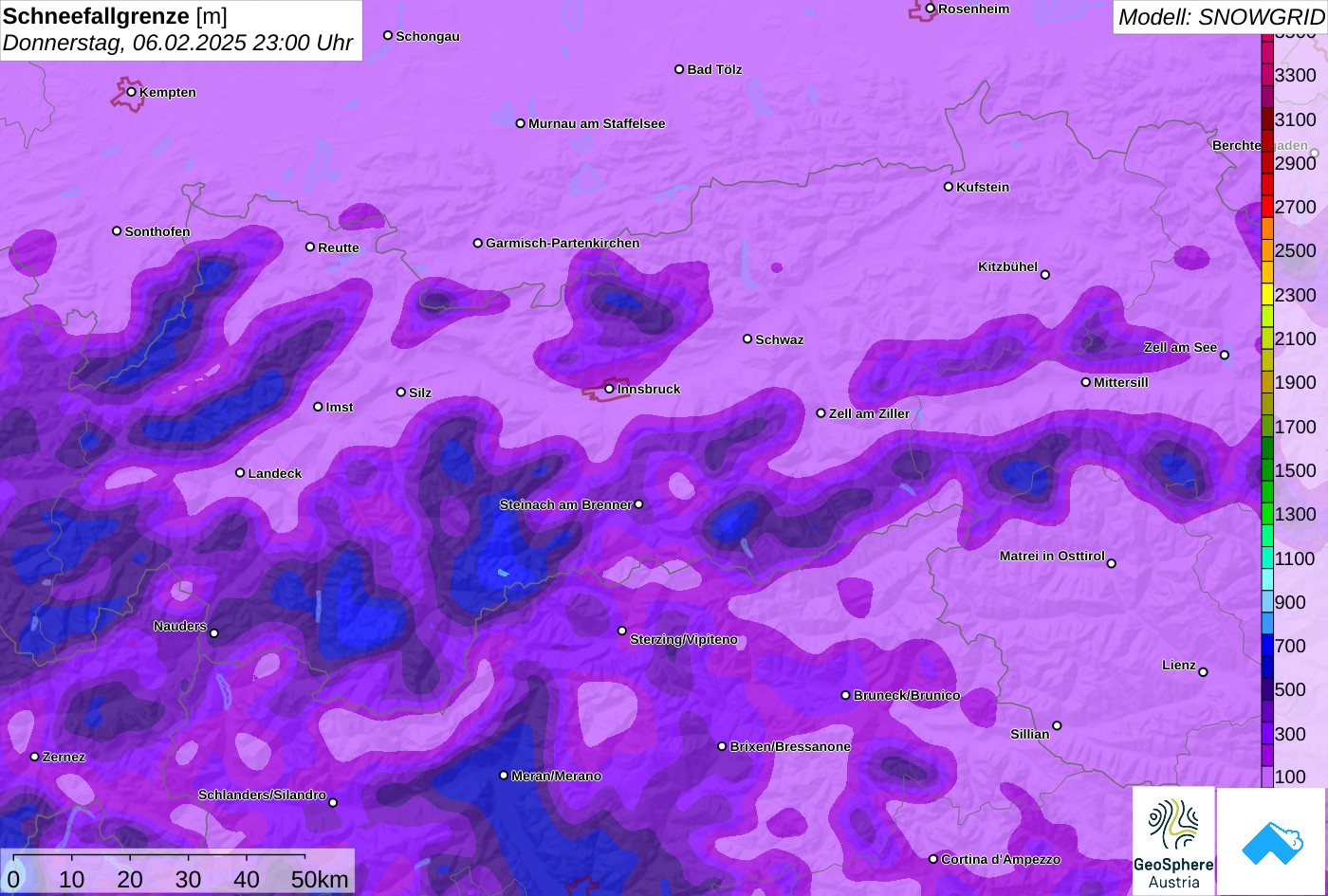1328x896 pixels.
Task: Click the 'Nauders' city label
Action: tap(180, 626)
